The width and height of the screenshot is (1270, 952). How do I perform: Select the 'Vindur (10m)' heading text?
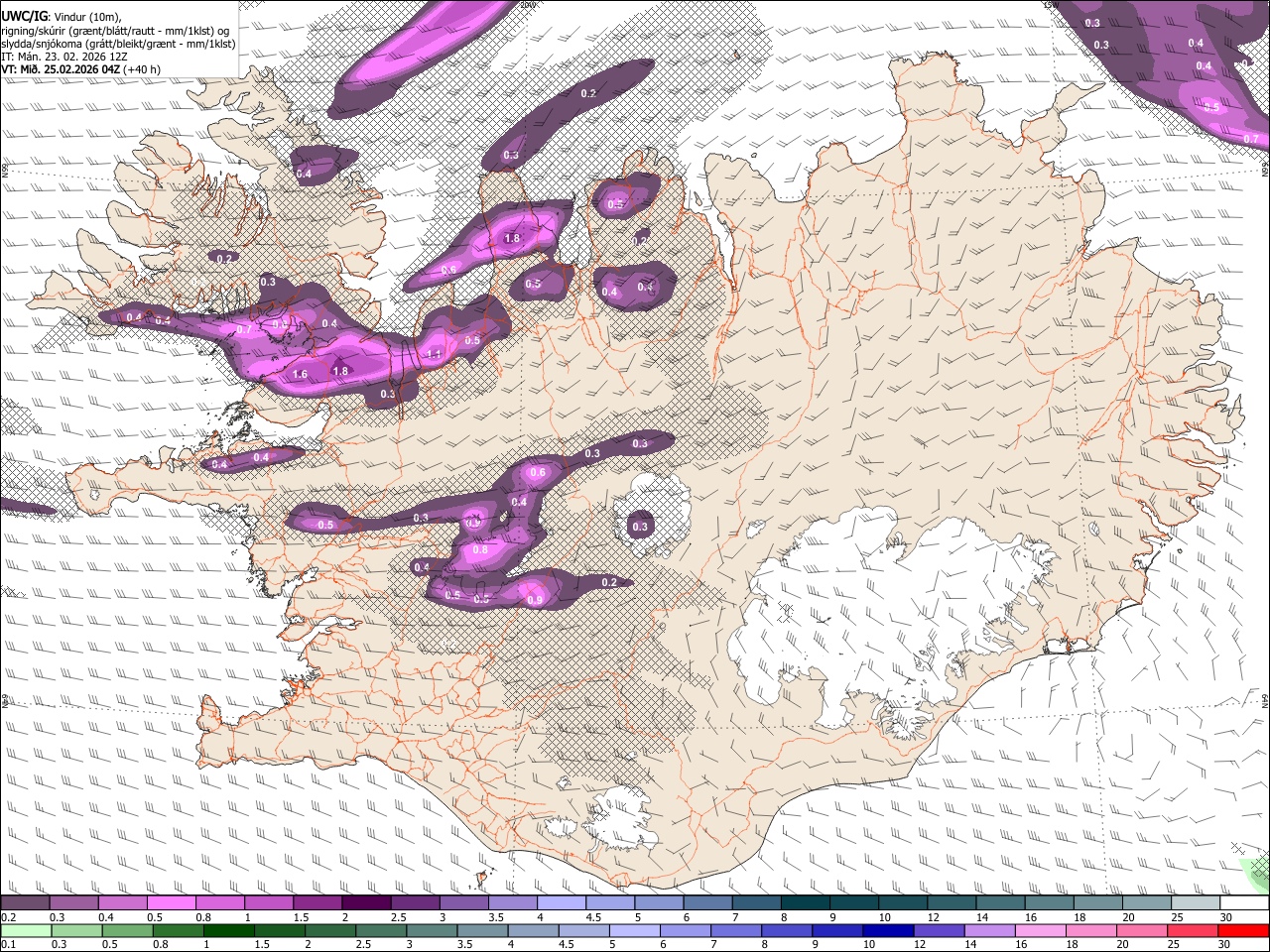tap(86, 17)
